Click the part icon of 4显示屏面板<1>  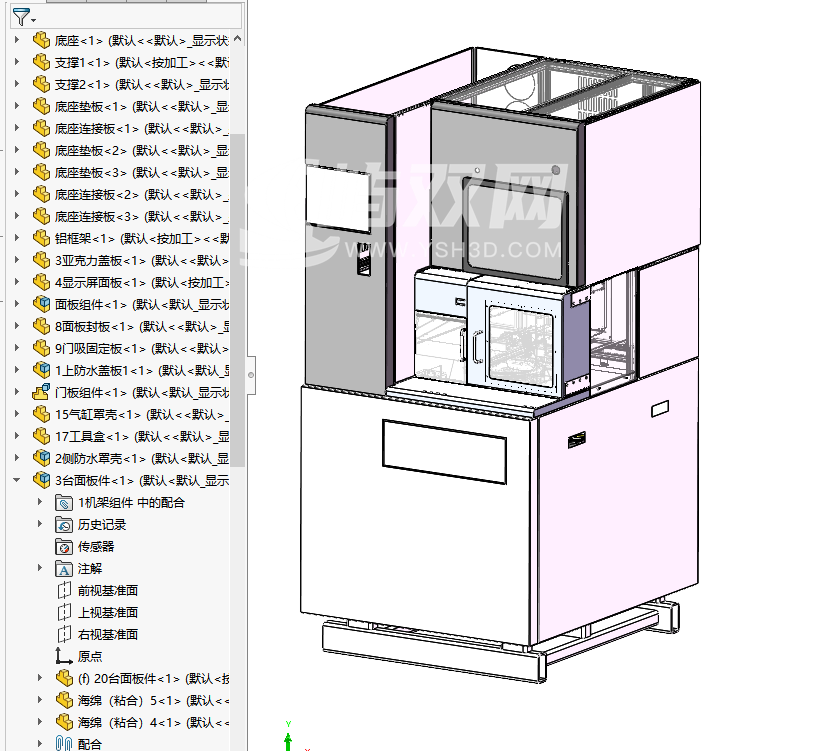pyautogui.click(x=41, y=282)
